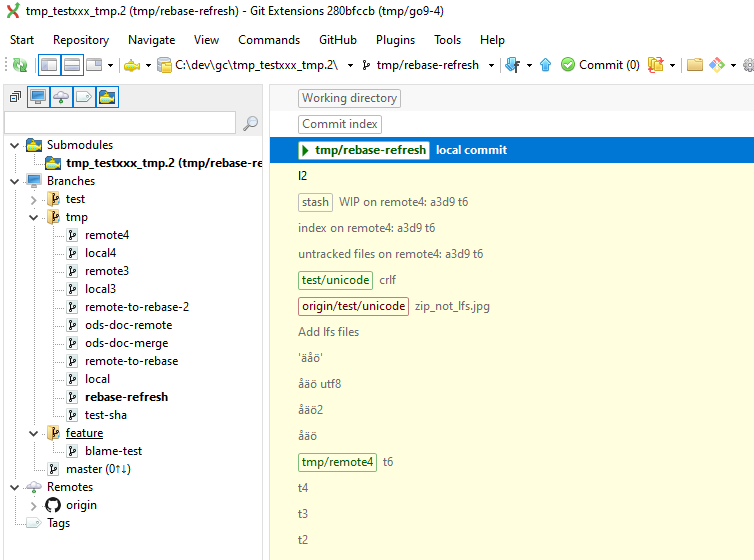Screen dimensions: 754x560
Task: Open the repository path dropdown arrow
Action: click(350, 65)
